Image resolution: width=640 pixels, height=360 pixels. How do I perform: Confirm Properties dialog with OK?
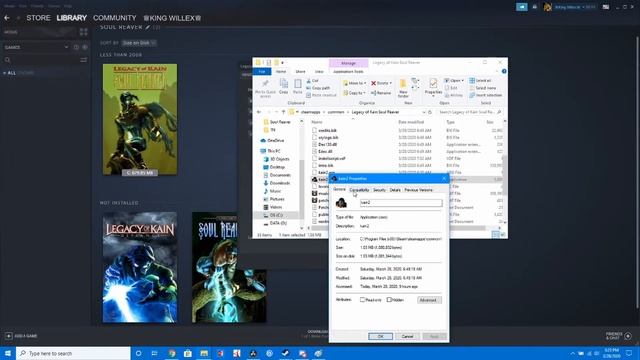pyautogui.click(x=380, y=336)
